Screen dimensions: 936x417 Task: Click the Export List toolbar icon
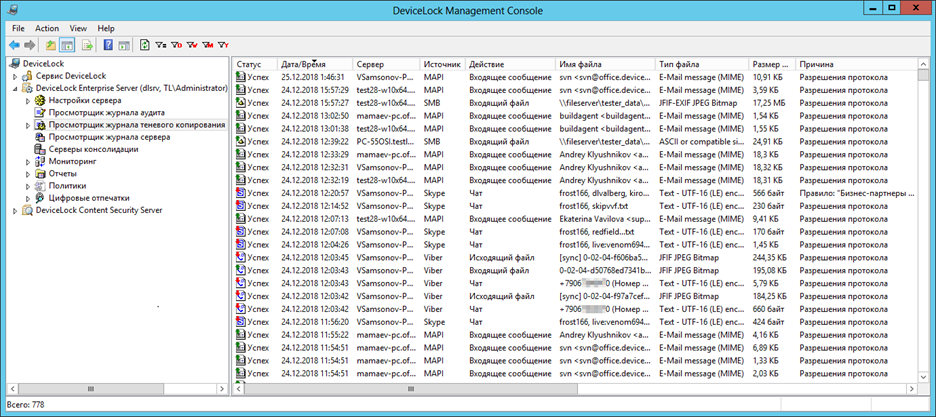tap(87, 45)
